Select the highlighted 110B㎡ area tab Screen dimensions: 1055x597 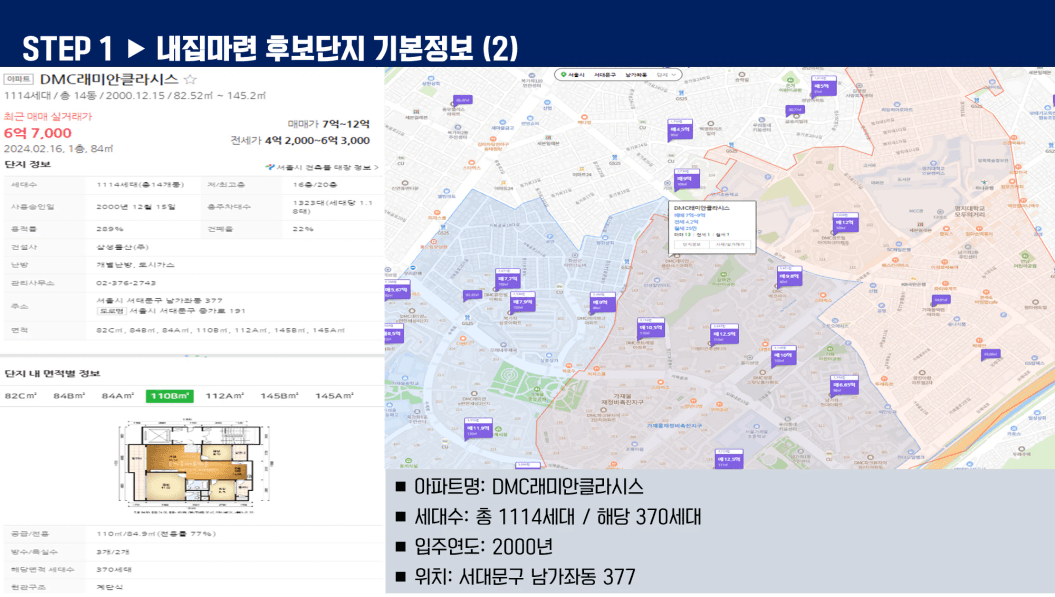pos(170,396)
